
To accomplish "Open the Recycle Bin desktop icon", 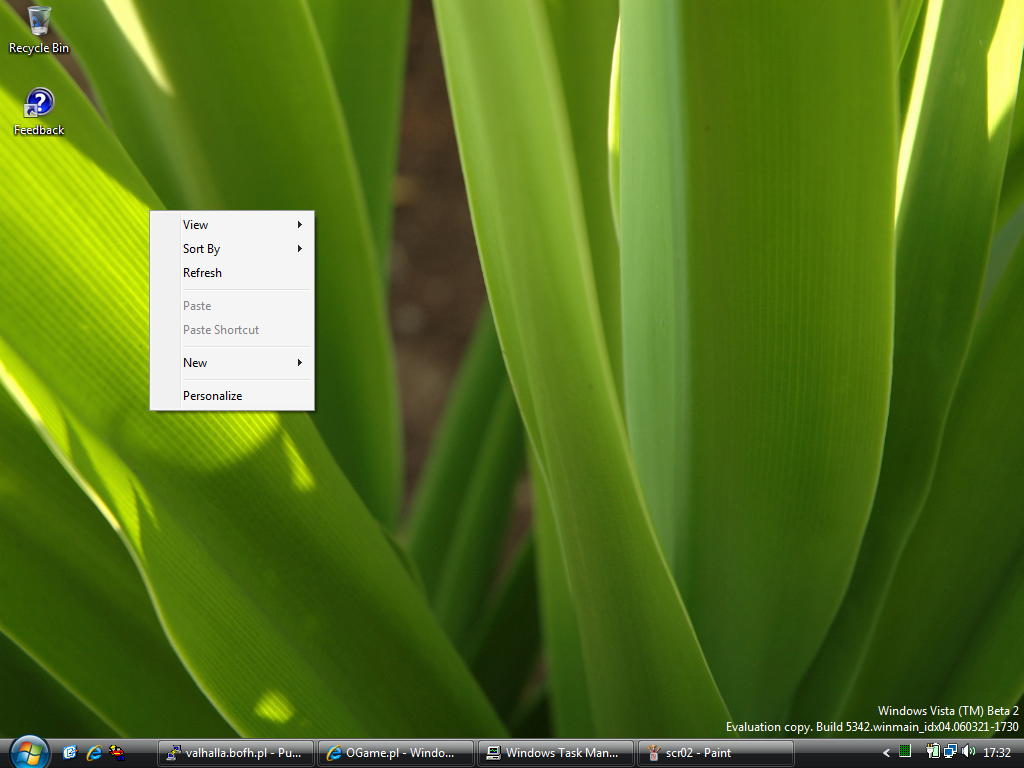I will tap(39, 28).
